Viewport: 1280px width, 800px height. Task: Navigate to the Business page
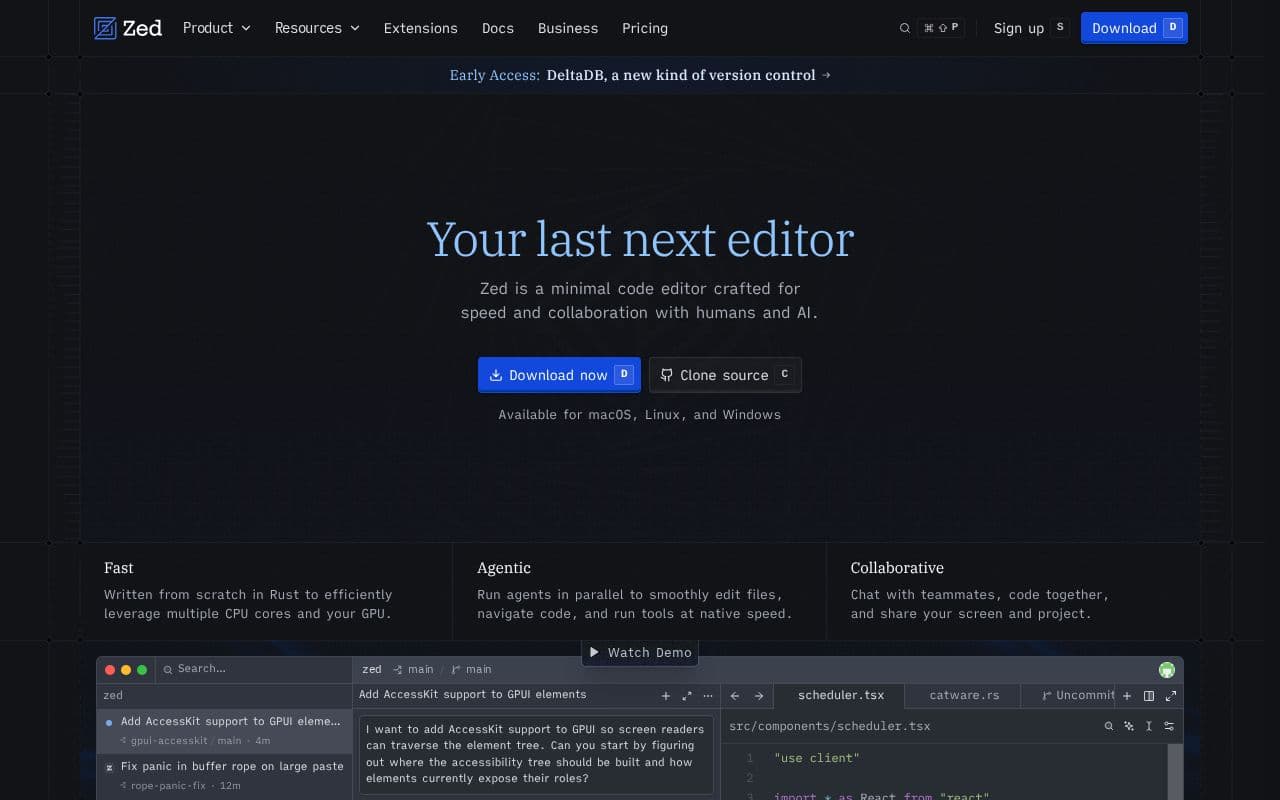pos(568,28)
